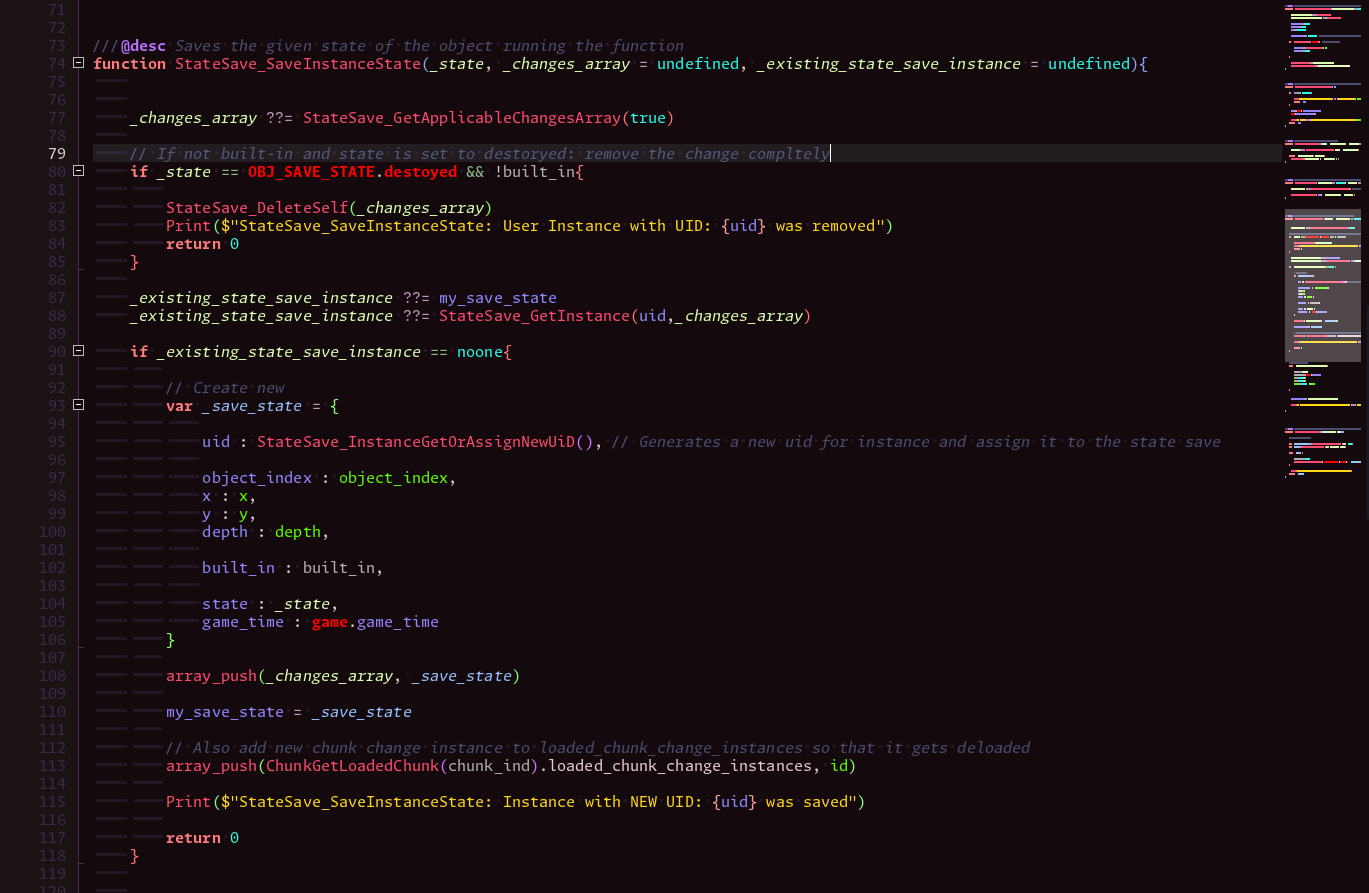The height and width of the screenshot is (893, 1369).
Task: Collapse the StateSave_SaveInstanceState function fold marker
Action: click(79, 64)
